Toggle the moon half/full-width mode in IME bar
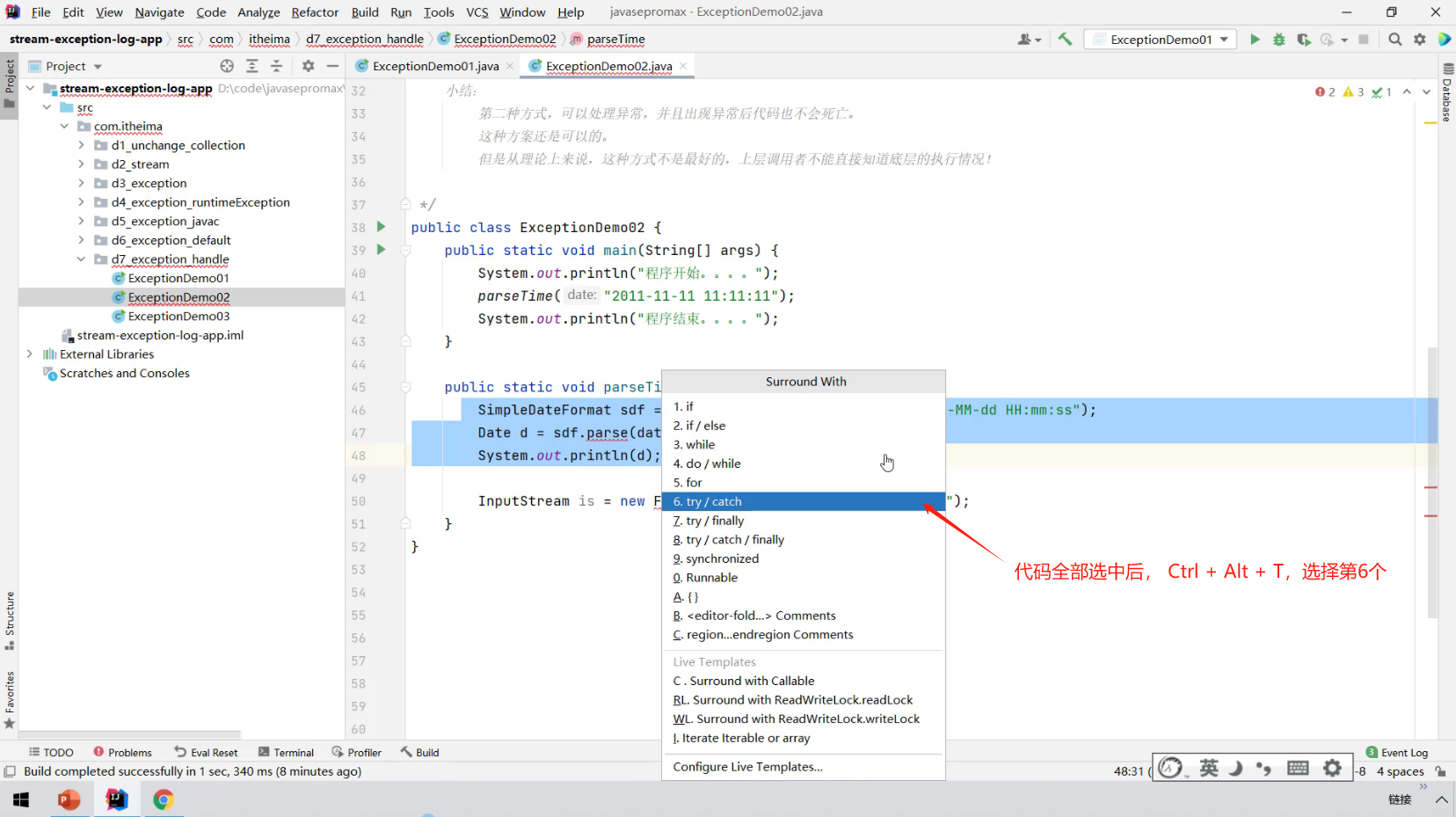 click(1236, 768)
